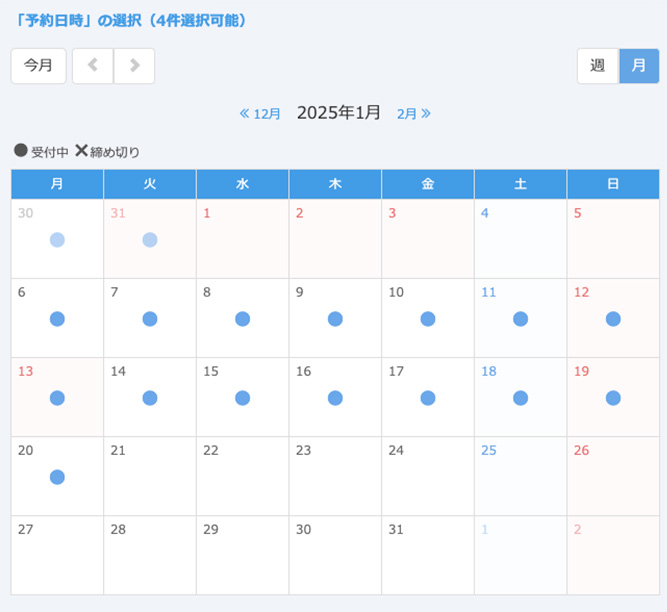Click the availability marker on January 13
The height and width of the screenshot is (612, 667).
57,398
